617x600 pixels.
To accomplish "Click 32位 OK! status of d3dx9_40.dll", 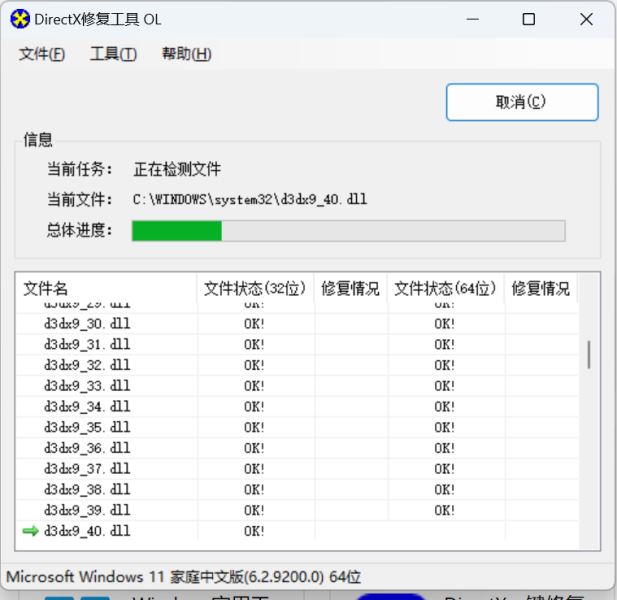I will (x=254, y=531).
